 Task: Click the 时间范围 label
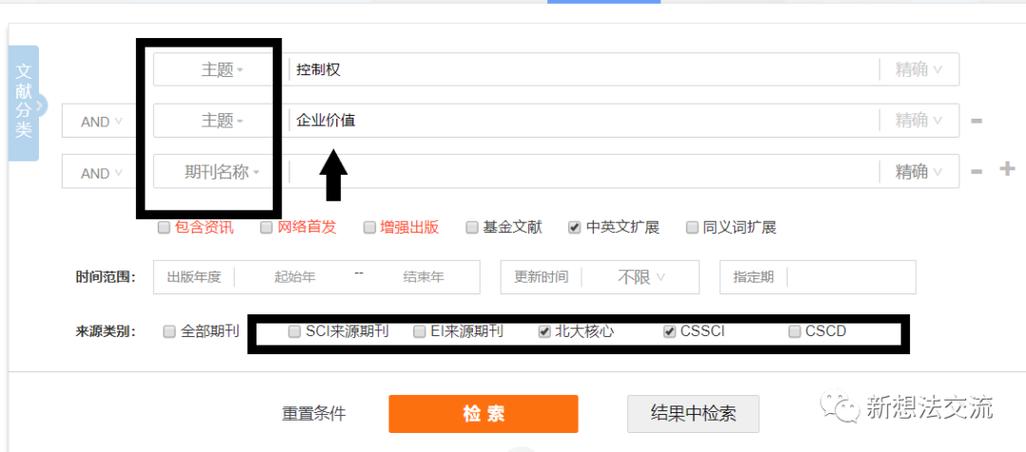pos(105,277)
